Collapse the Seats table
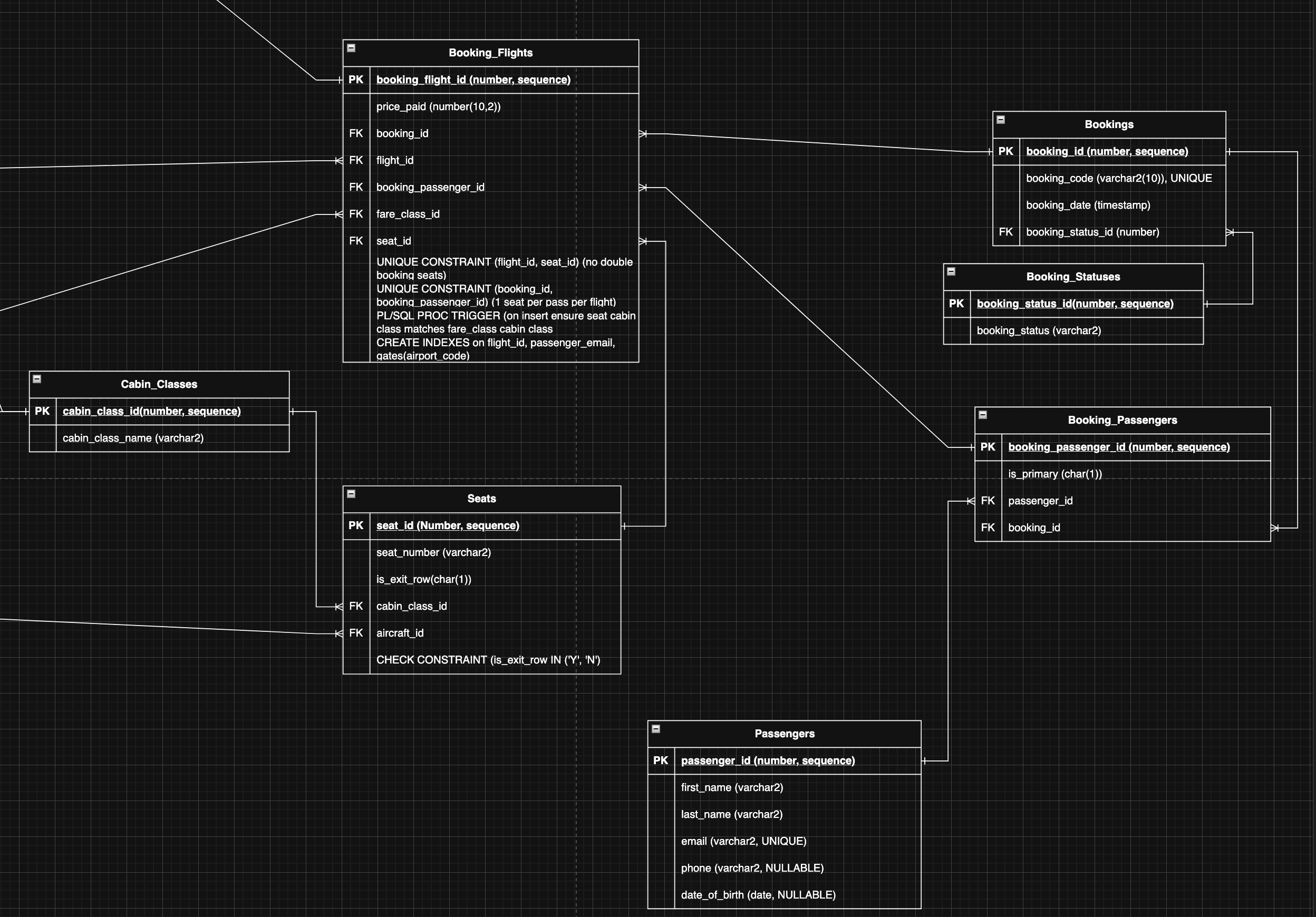1316x917 pixels. [x=351, y=494]
